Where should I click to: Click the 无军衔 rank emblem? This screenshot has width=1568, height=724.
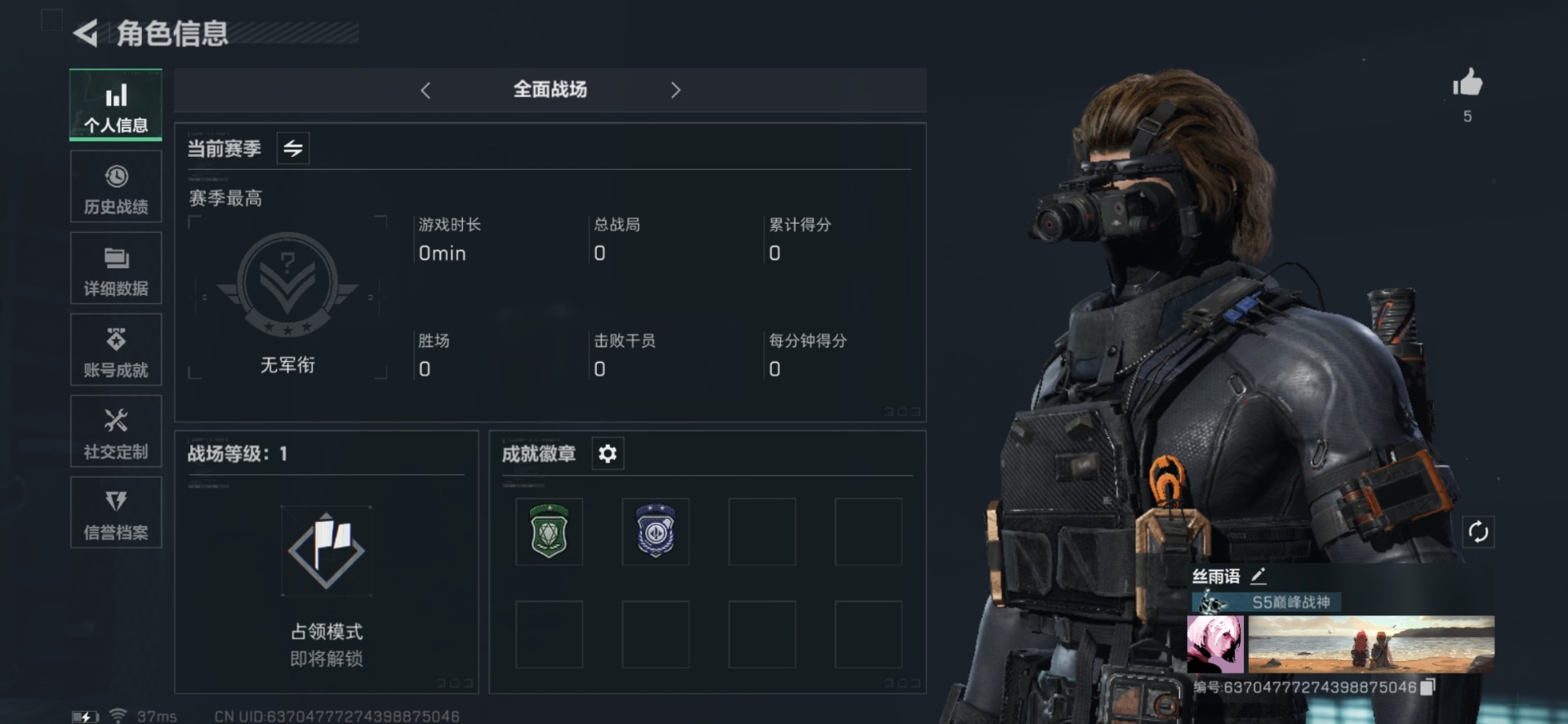click(x=287, y=284)
